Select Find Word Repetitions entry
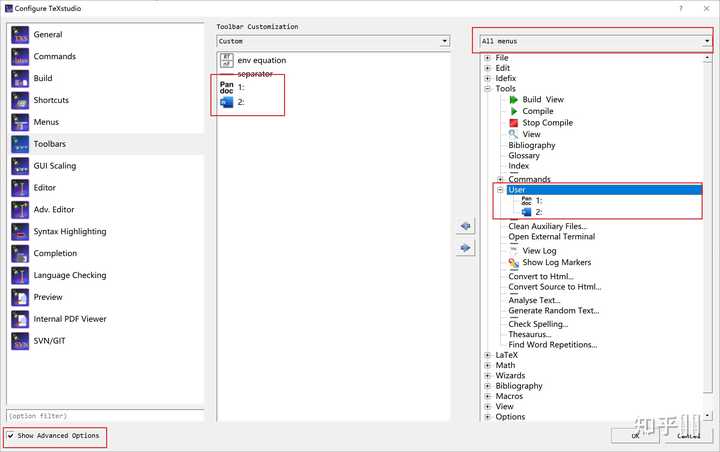The image size is (720, 452). [x=553, y=345]
